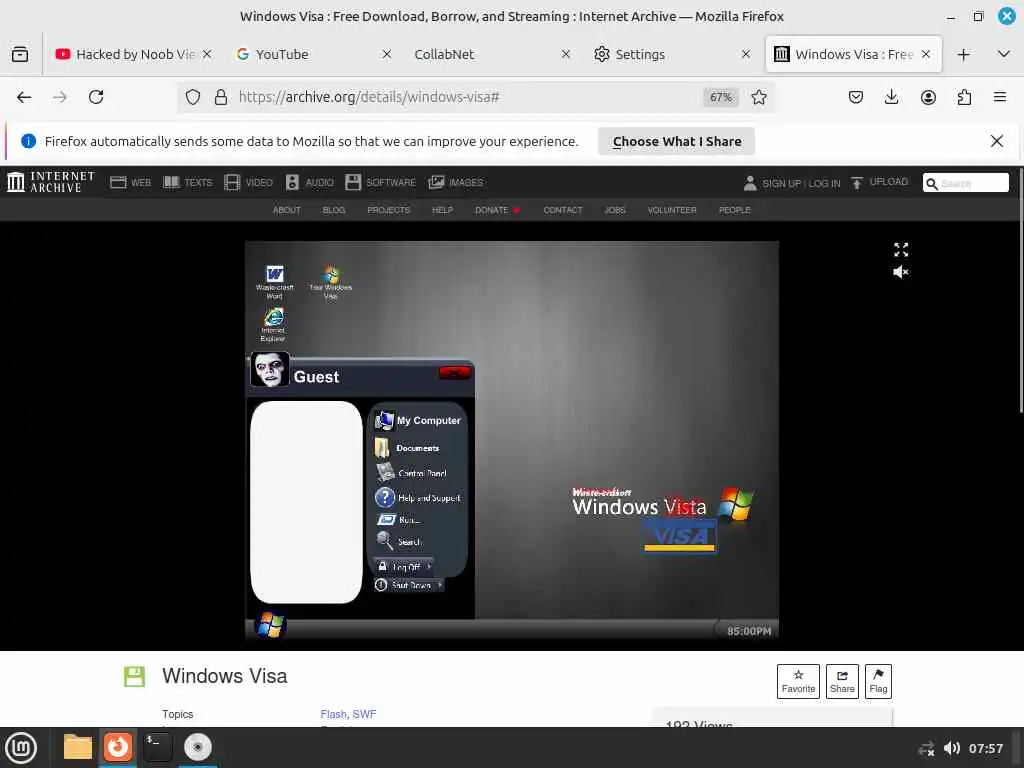
Task: Open Control Panel in start menu
Action: [x=411, y=473]
